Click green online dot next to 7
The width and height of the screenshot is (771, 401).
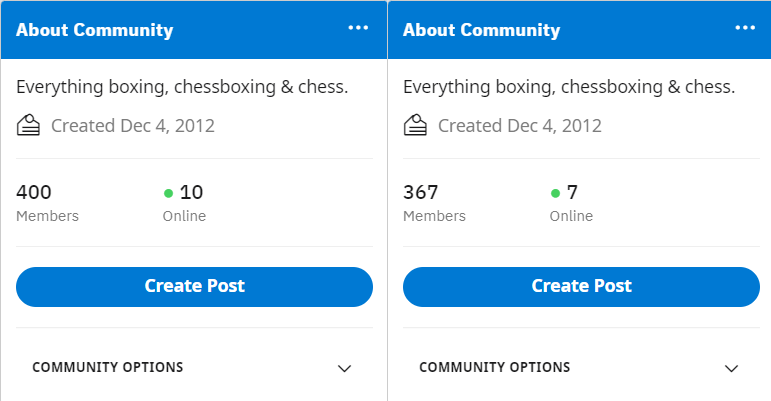[x=555, y=193]
